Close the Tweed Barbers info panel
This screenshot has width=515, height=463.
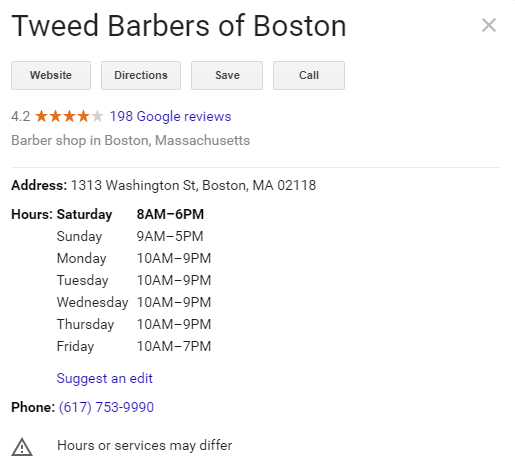click(x=489, y=25)
